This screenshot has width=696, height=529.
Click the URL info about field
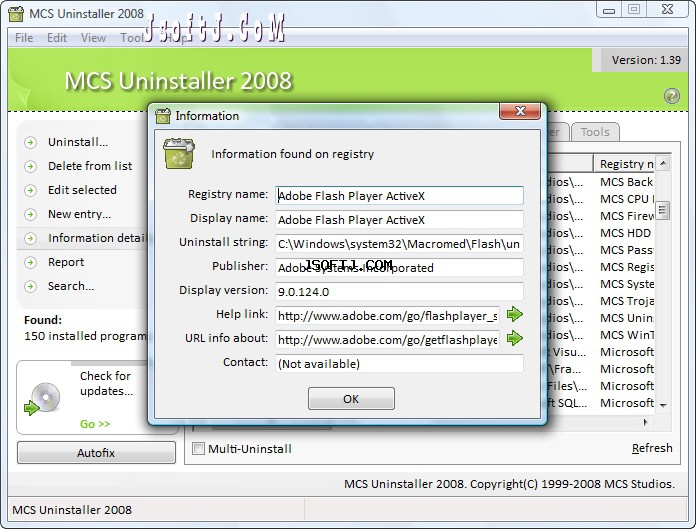387,340
